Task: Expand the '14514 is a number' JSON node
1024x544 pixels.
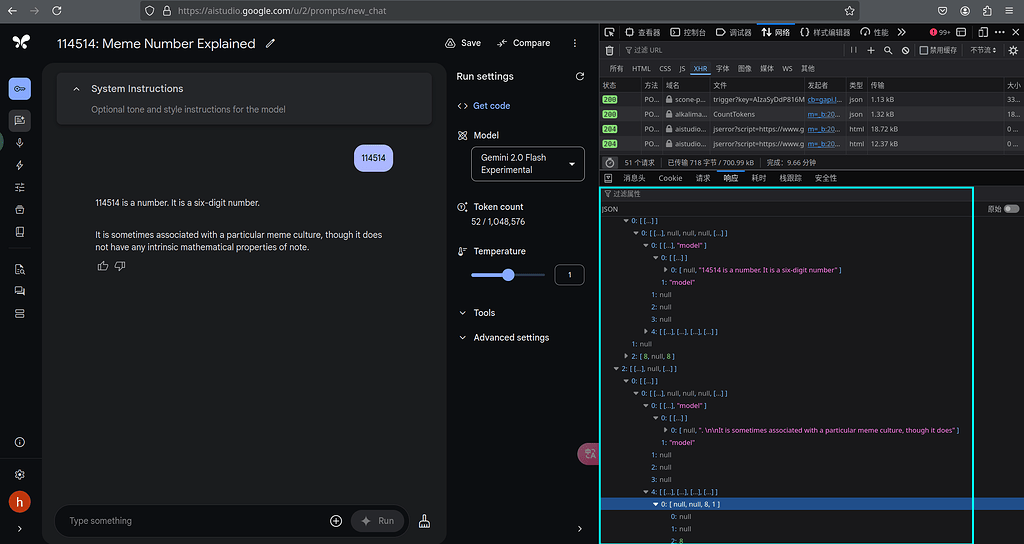Action: click(x=665, y=270)
